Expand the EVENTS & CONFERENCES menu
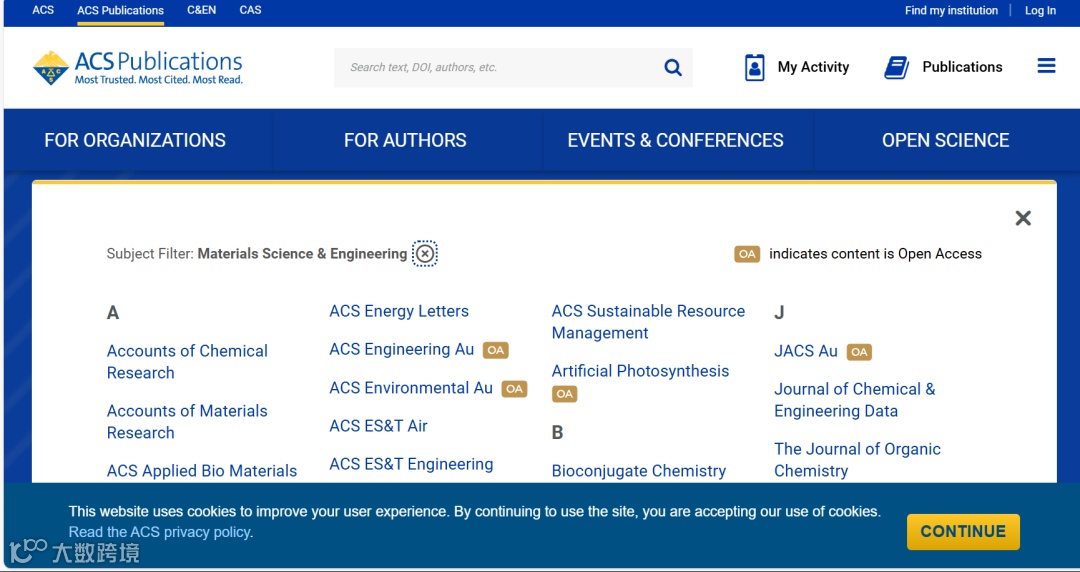Viewport: 1080px width, 572px height. tap(675, 140)
